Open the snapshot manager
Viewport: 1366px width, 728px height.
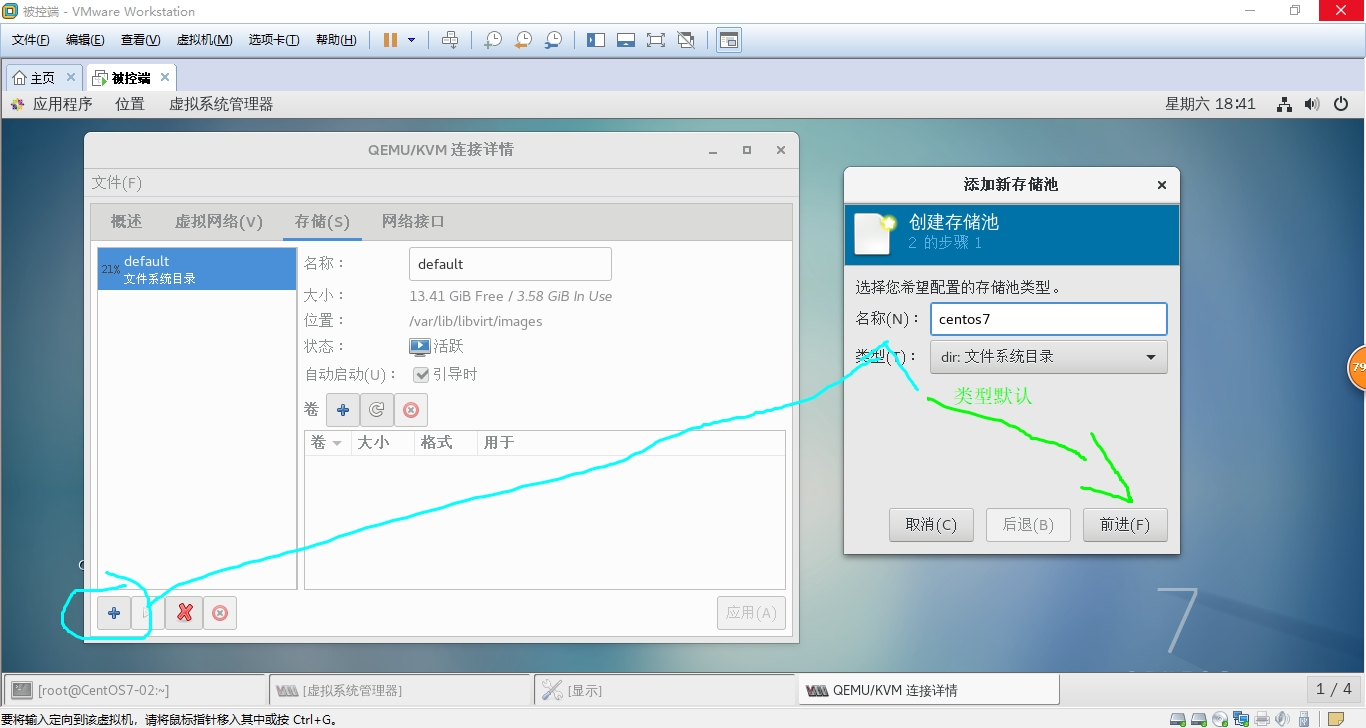[554, 40]
